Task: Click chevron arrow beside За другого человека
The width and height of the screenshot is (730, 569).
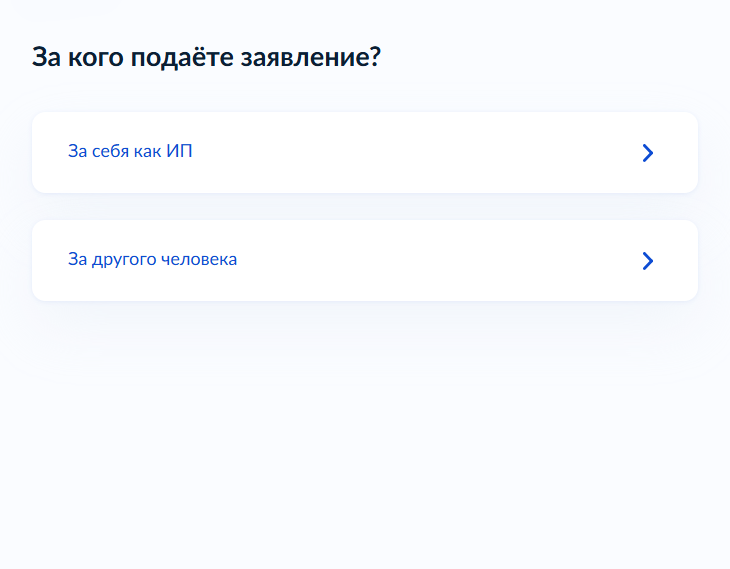Action: [648, 261]
